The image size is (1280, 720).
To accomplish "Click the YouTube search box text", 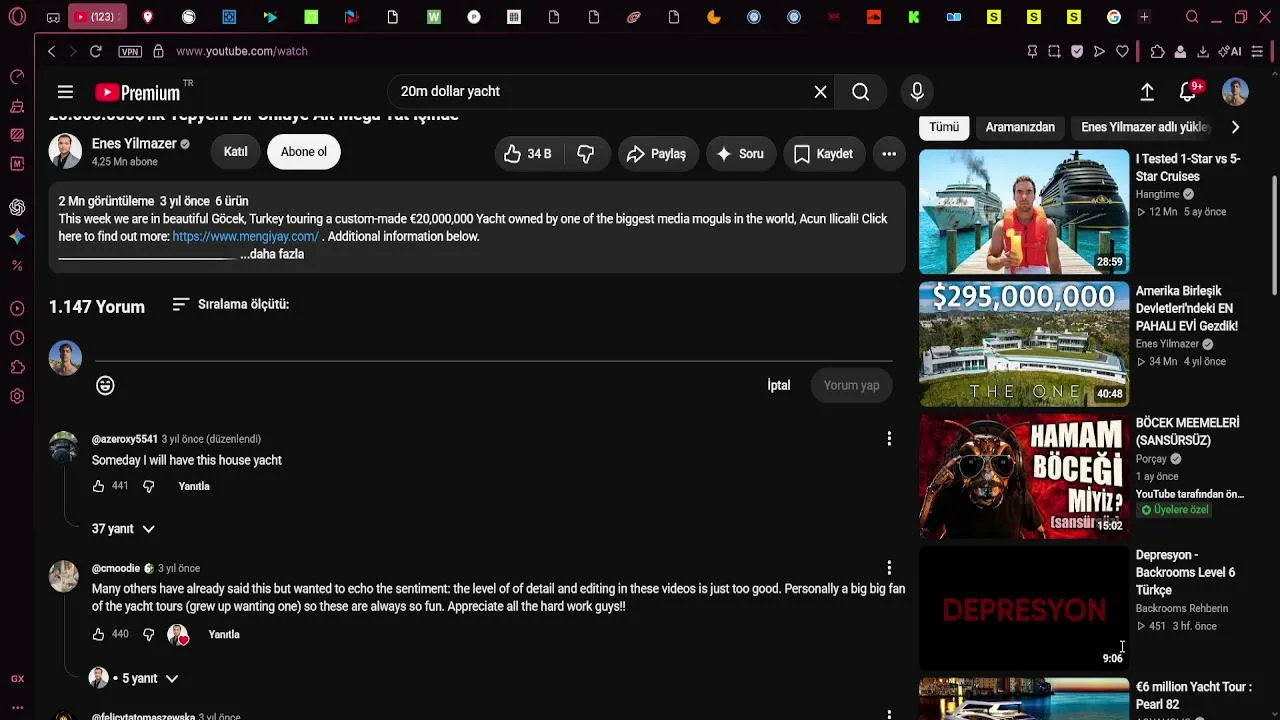I will (x=450, y=92).
